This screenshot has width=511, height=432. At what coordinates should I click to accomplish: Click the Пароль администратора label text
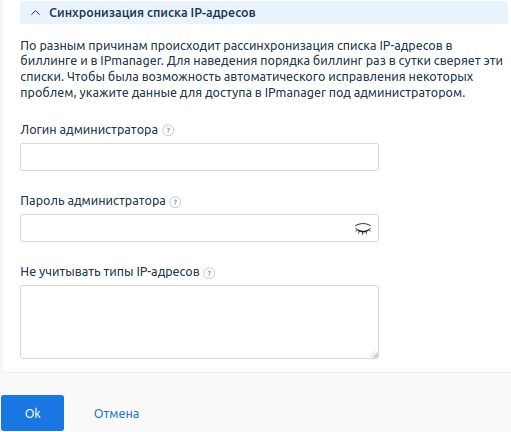(93, 201)
